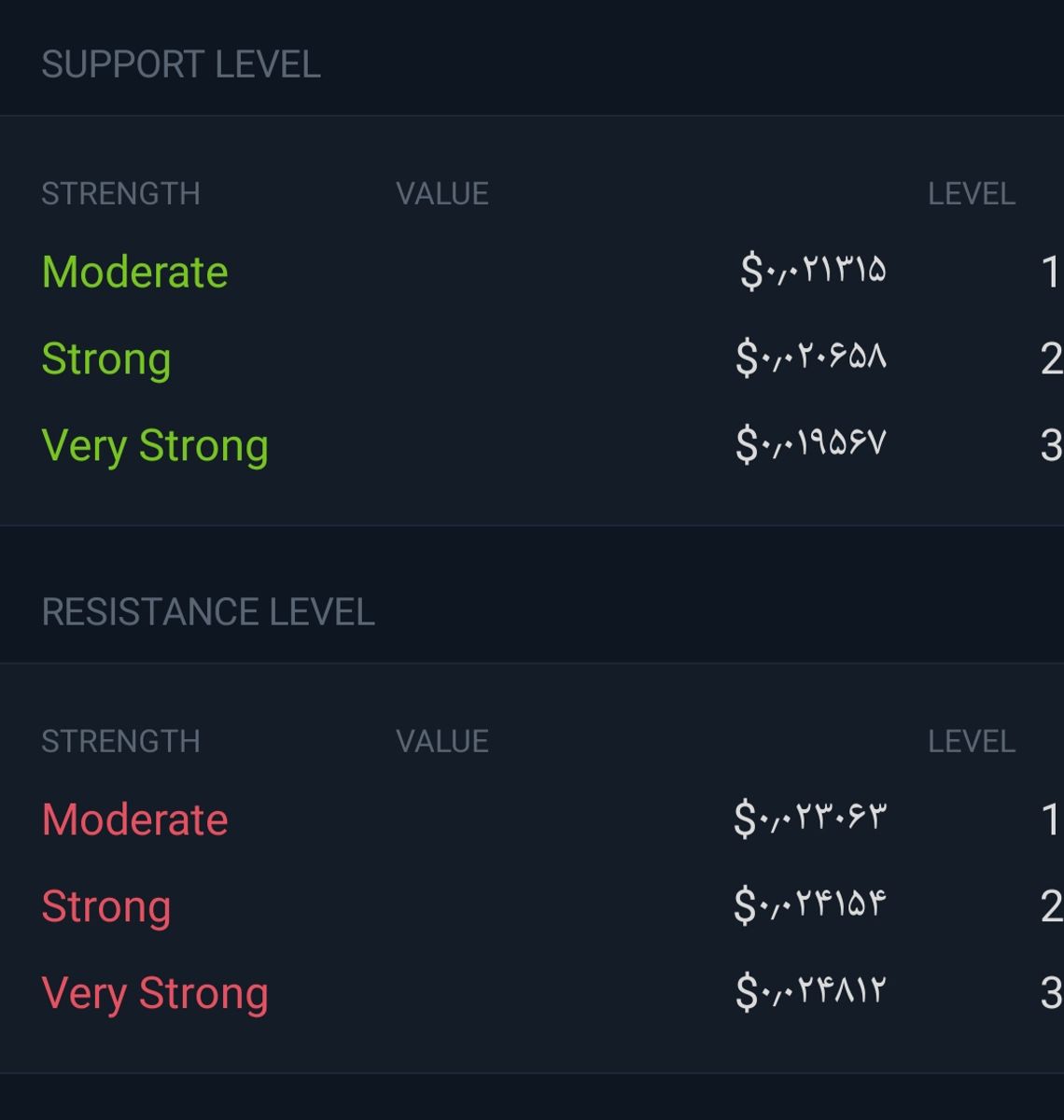Click the RESISTANCE LEVEL section header
The image size is (1064, 1120).
pos(208,612)
